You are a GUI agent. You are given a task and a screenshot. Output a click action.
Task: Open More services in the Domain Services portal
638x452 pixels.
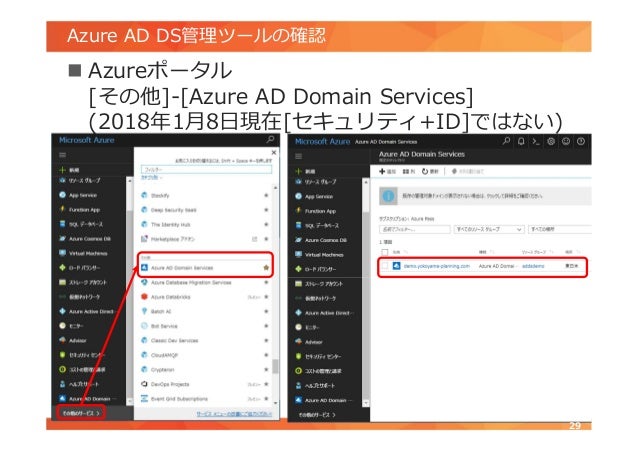tap(317, 415)
